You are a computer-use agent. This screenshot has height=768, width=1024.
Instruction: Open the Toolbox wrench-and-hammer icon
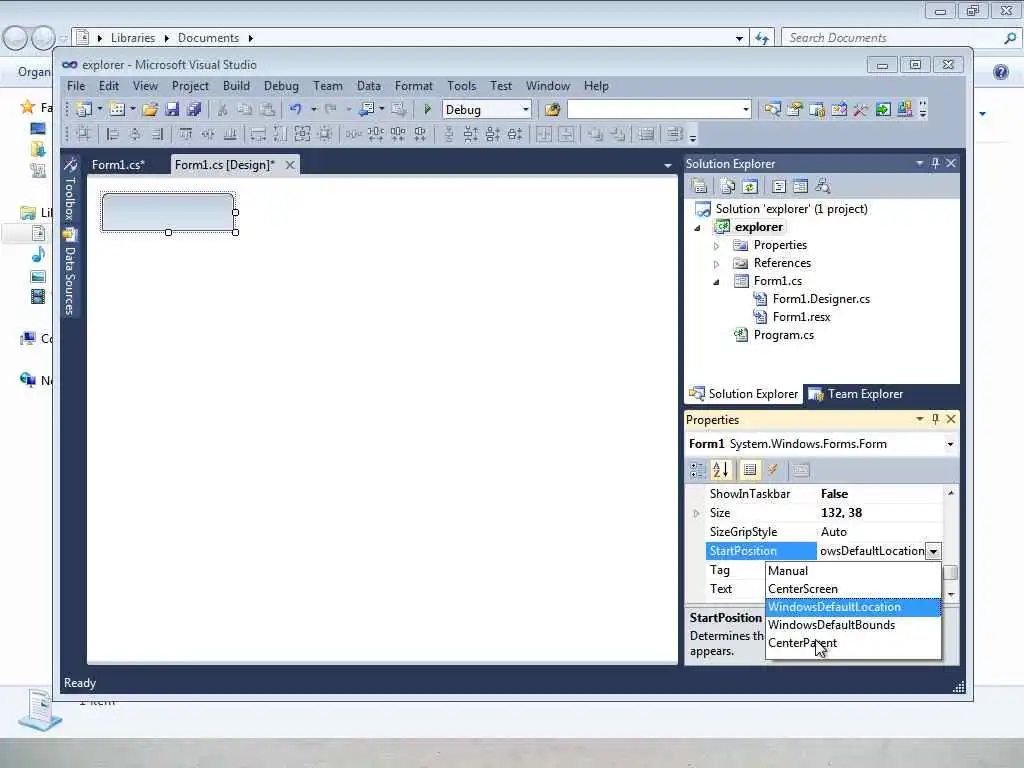861,110
